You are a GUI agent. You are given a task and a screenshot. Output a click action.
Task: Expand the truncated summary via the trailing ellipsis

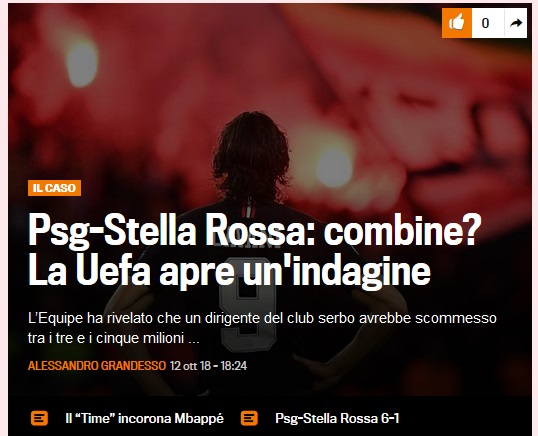(x=194, y=339)
